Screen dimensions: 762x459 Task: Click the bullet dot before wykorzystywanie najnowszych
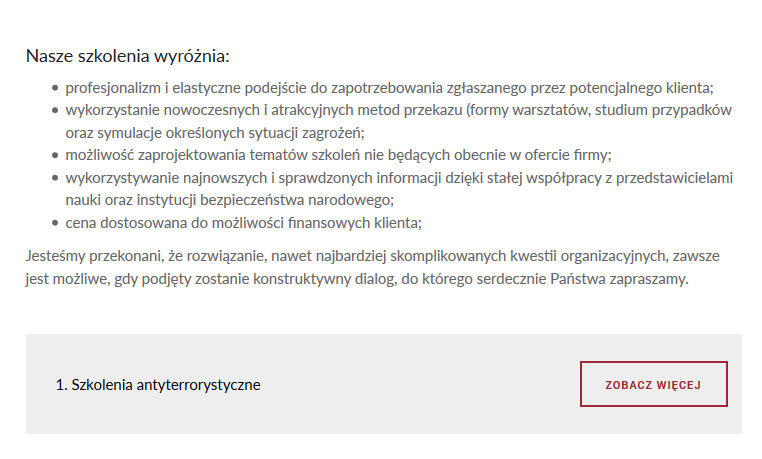coord(54,177)
